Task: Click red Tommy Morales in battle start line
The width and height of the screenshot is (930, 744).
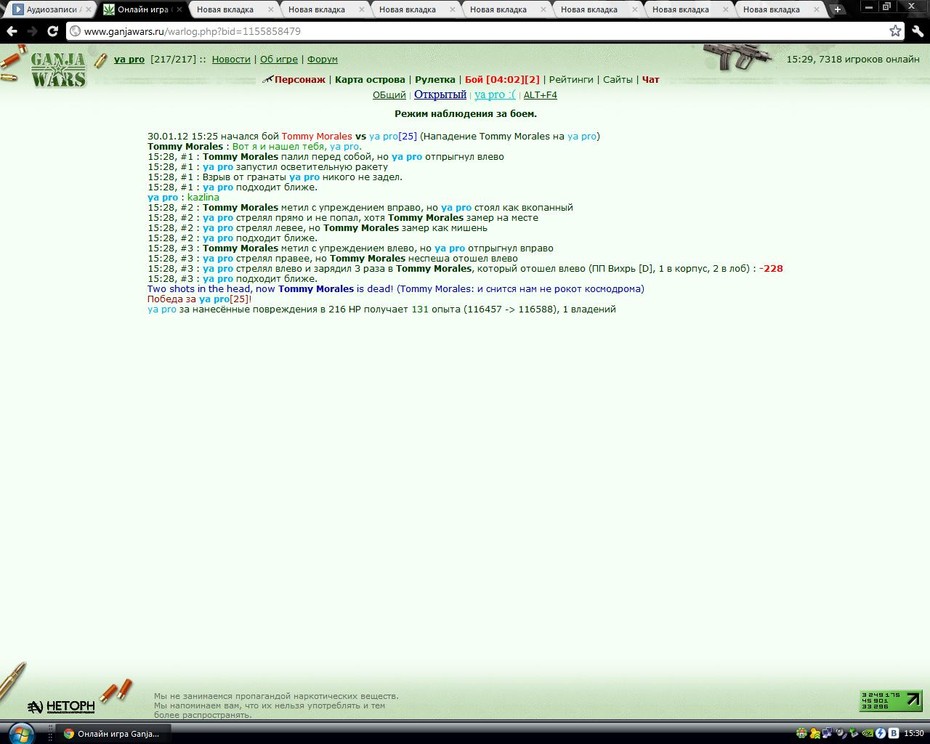Action: click(x=317, y=136)
